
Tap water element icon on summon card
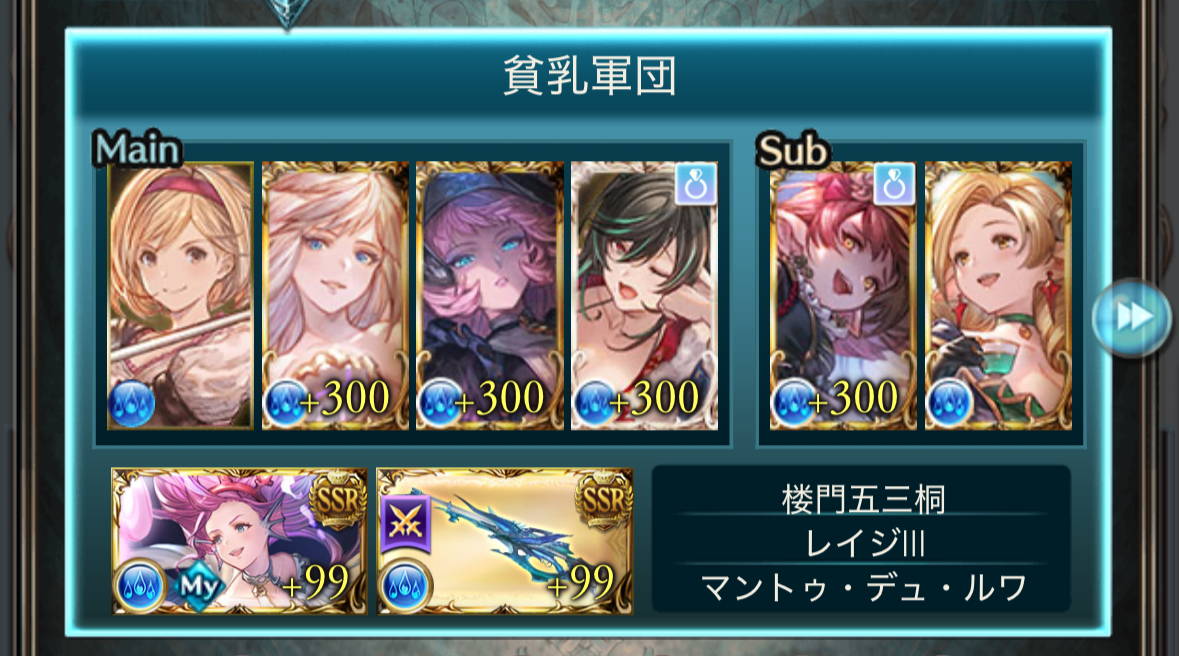140,586
